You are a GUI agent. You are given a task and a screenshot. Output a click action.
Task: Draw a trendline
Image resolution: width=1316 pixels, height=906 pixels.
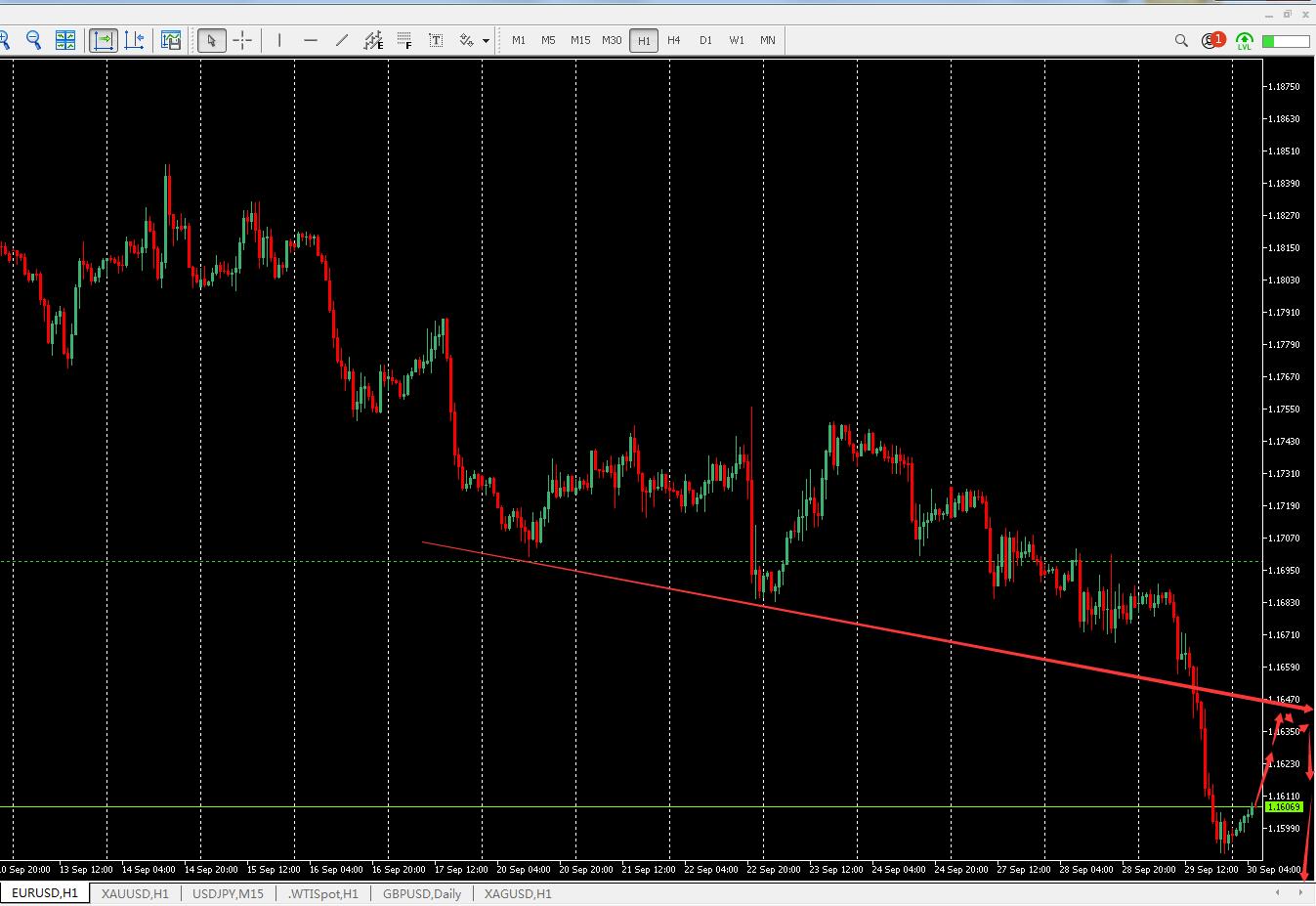[x=342, y=40]
